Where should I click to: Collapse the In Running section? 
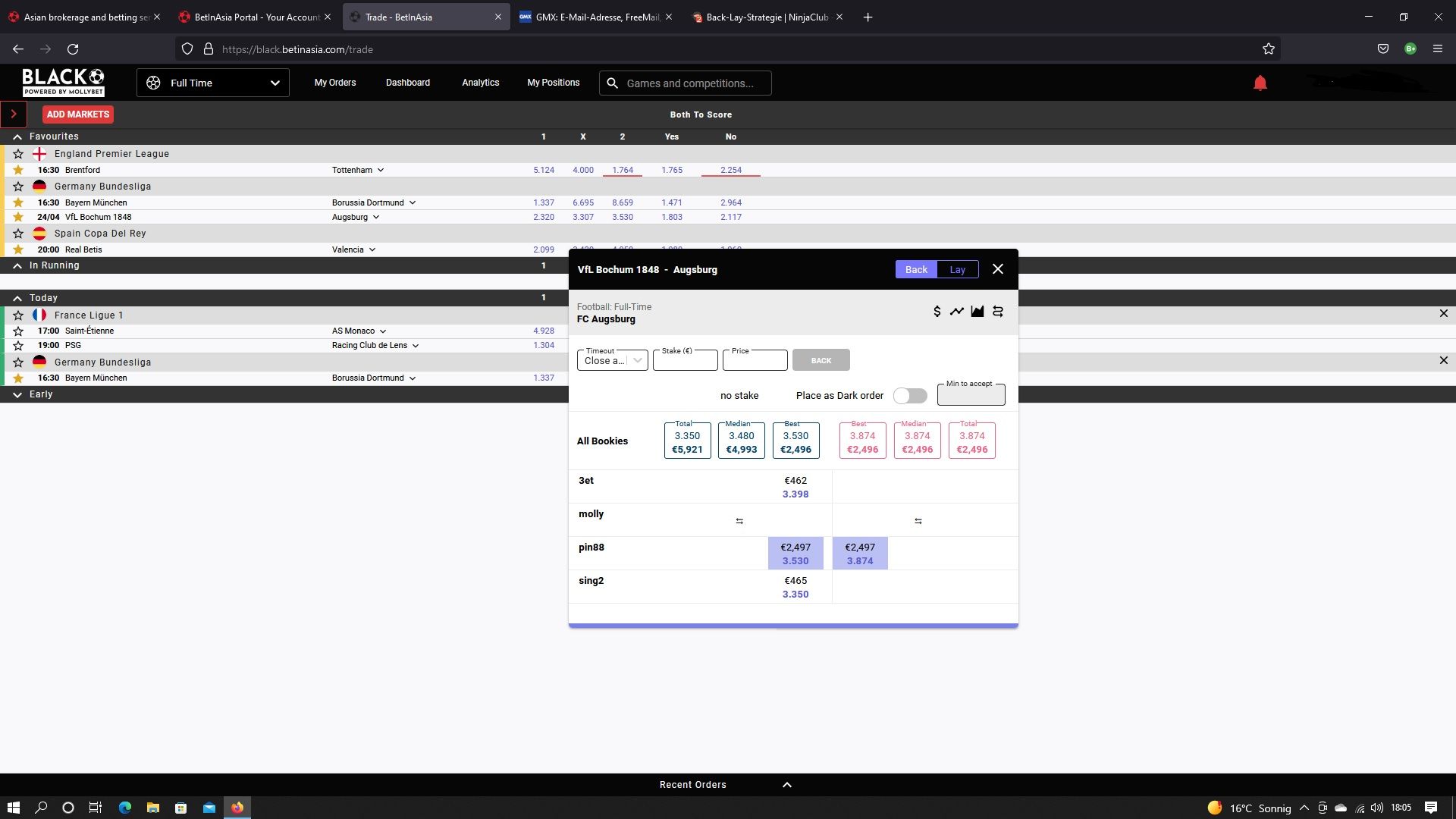(x=17, y=265)
